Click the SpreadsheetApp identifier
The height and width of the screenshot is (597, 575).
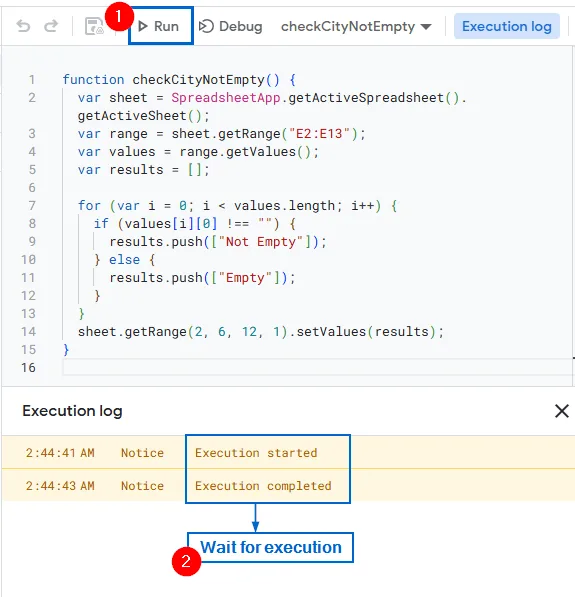226,98
